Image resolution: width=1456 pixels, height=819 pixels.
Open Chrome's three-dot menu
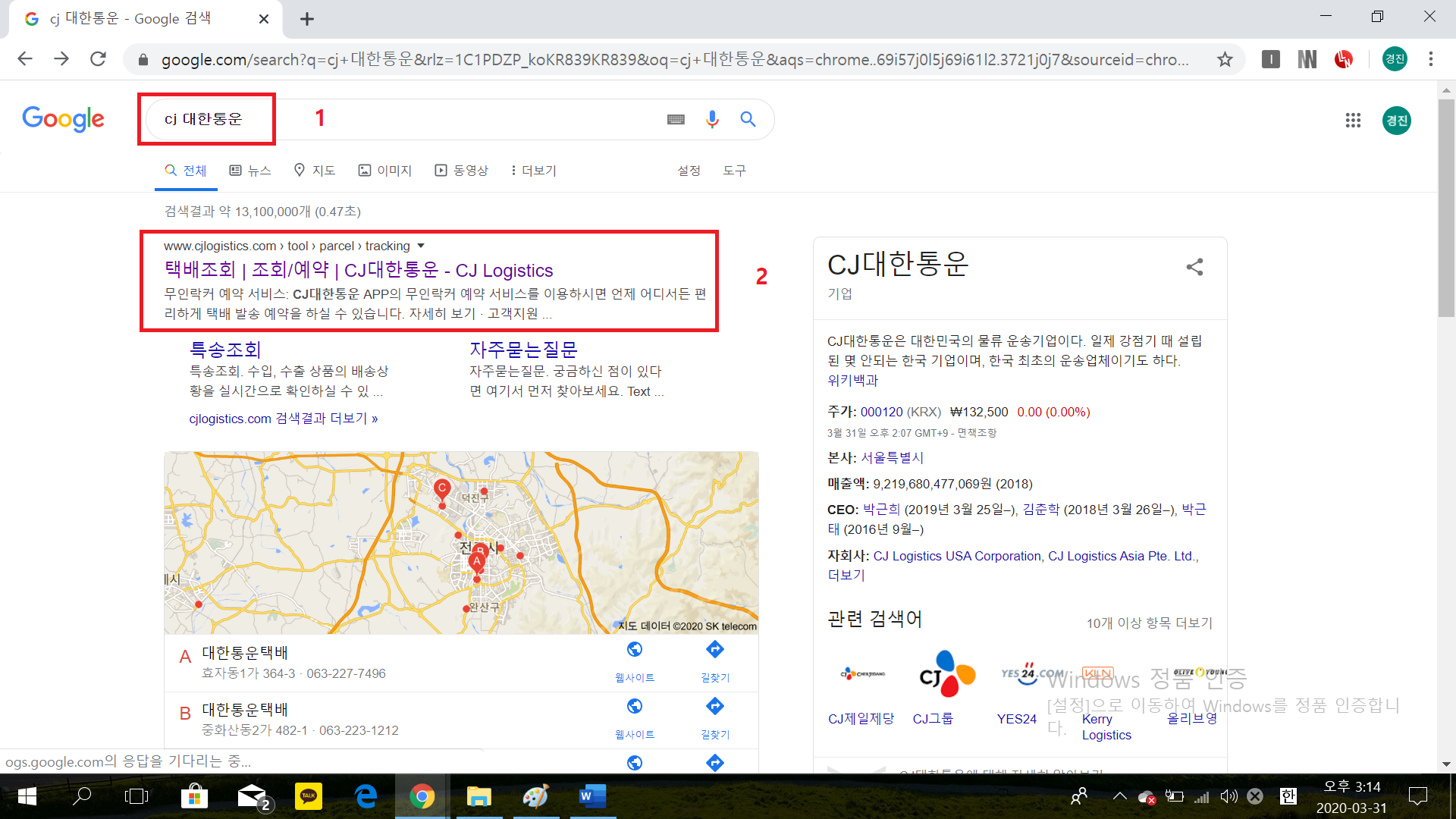pyautogui.click(x=1431, y=59)
